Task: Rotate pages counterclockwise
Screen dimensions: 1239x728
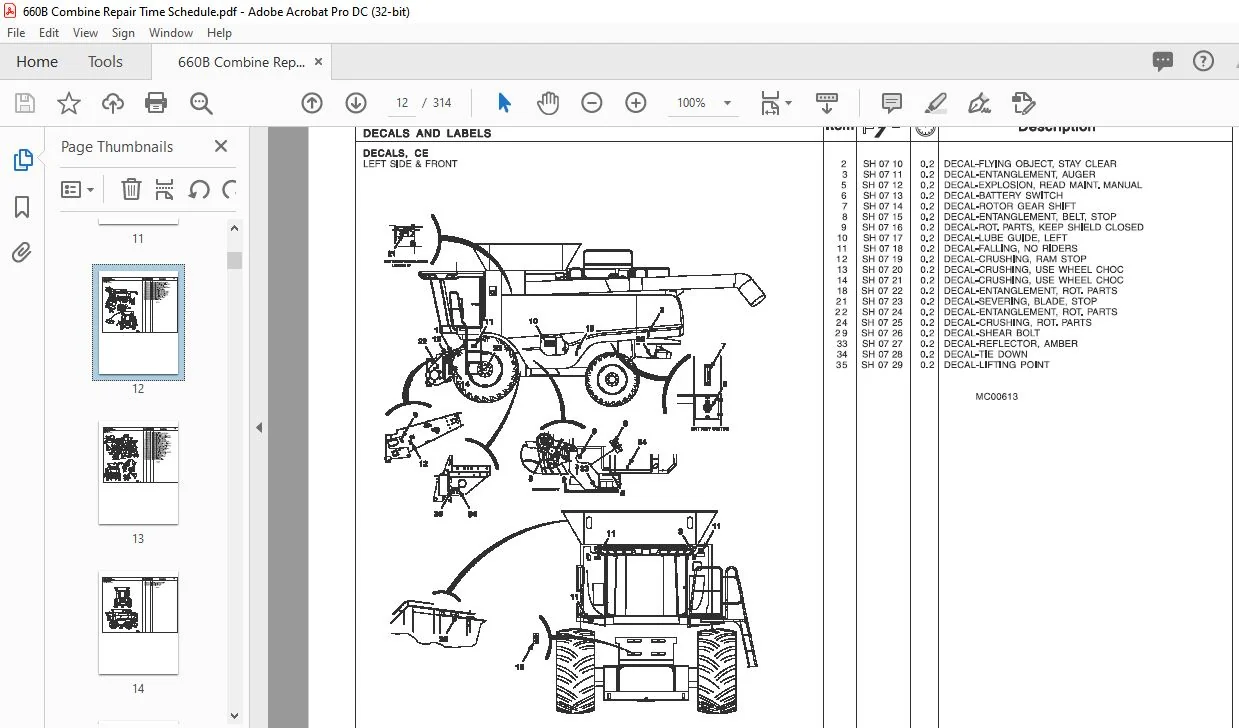Action: pyautogui.click(x=198, y=189)
